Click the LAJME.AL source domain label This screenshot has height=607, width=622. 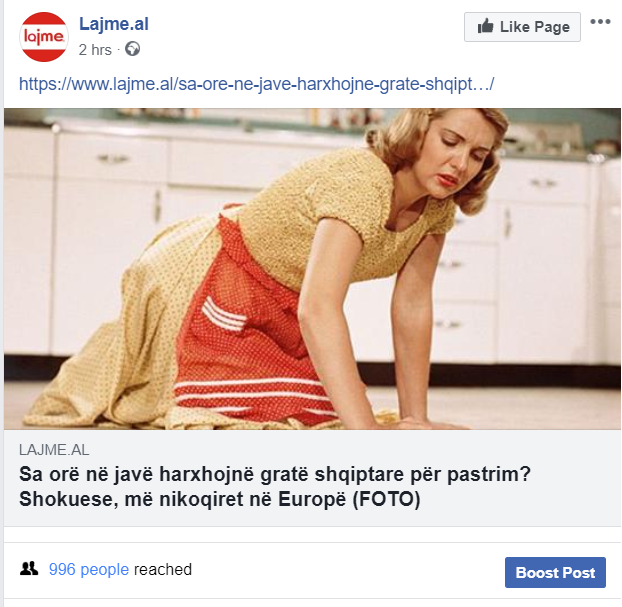54,450
